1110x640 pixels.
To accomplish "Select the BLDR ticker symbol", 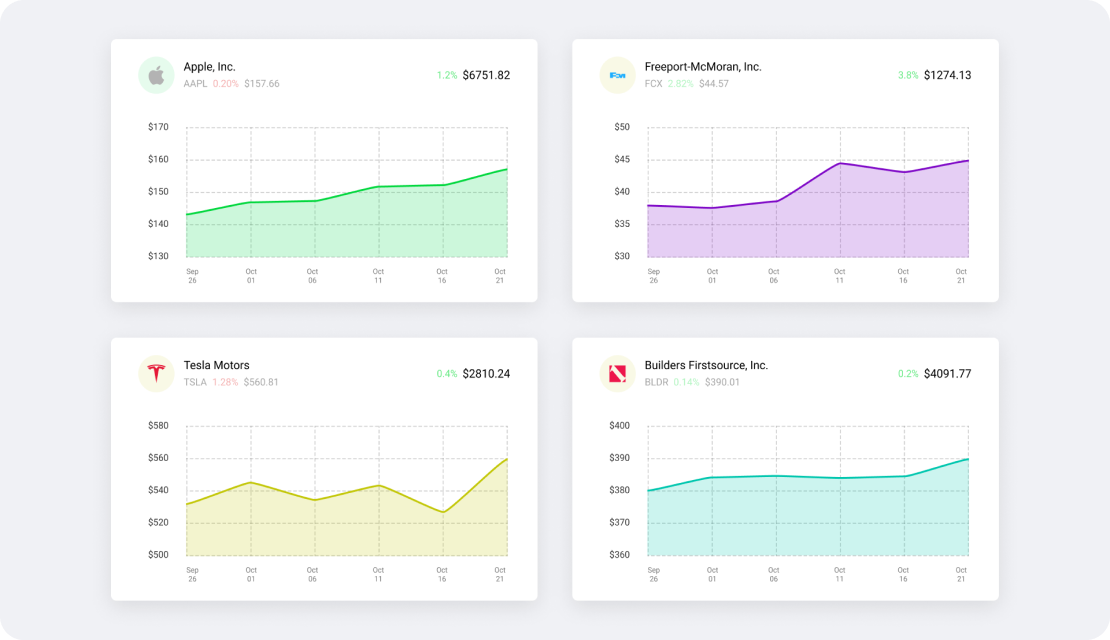I will (x=656, y=382).
